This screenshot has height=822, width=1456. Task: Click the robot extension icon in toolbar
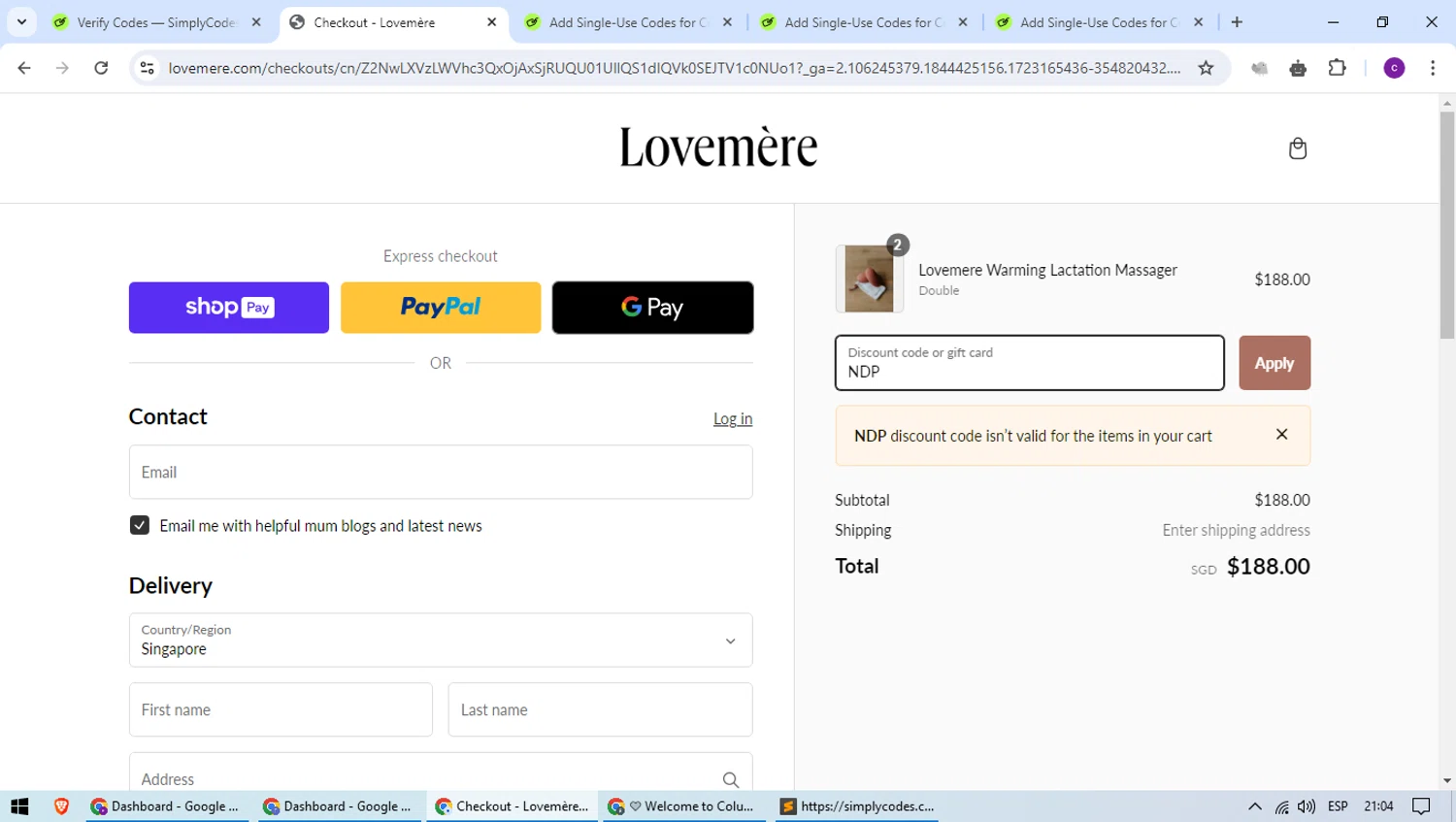coord(1298,68)
